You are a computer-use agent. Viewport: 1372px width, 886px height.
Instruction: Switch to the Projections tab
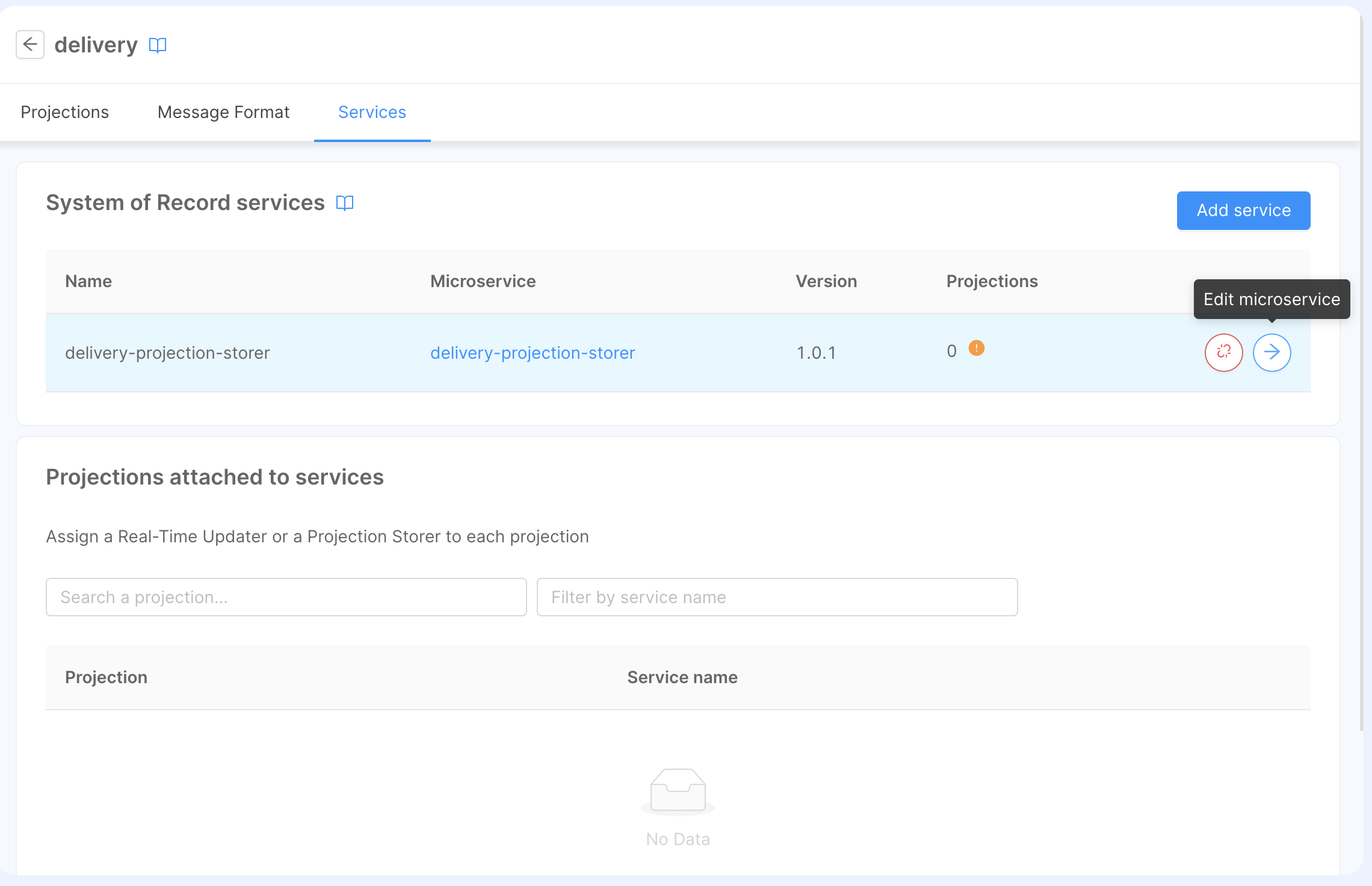pyautogui.click(x=65, y=113)
